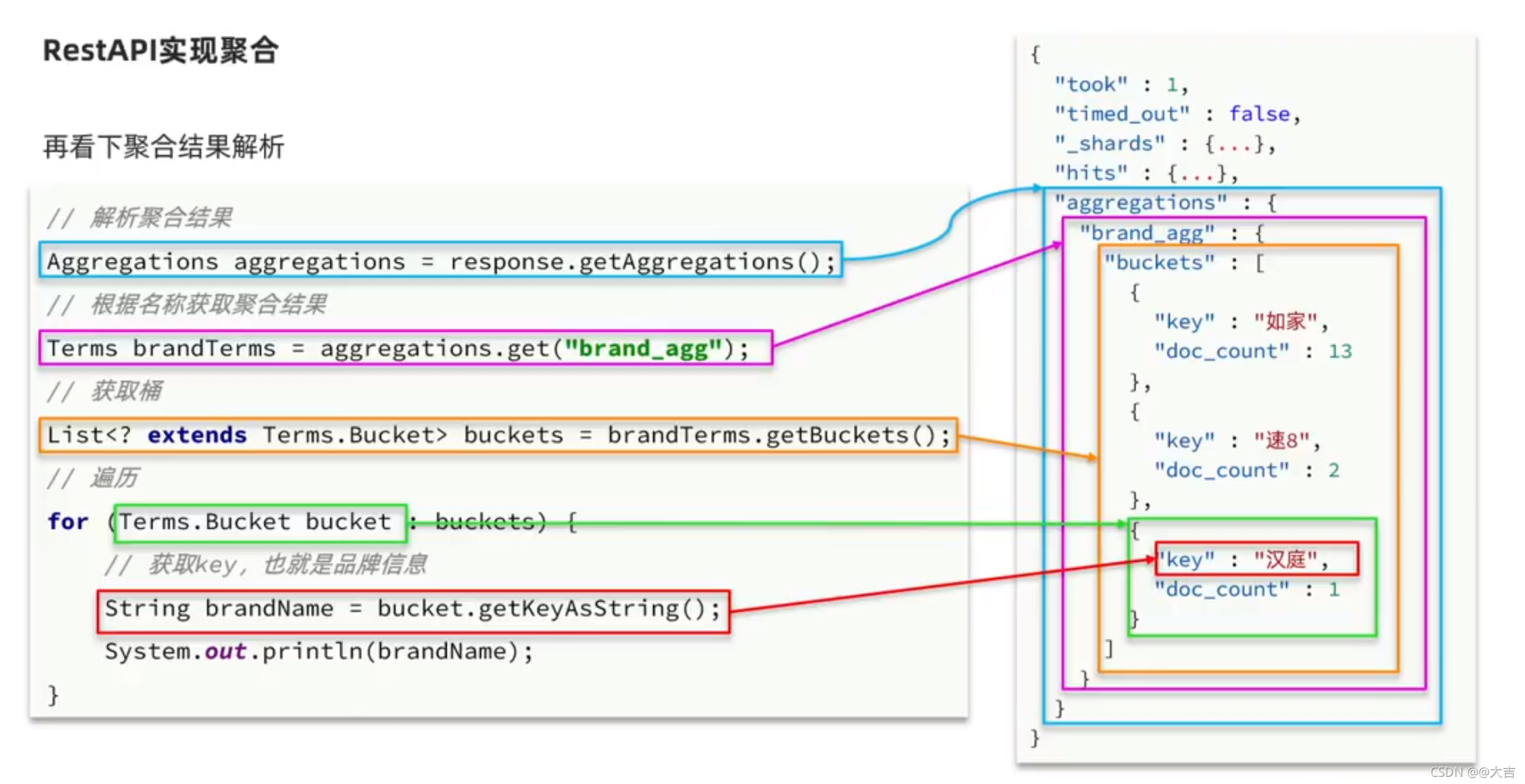Click the JSON line "hits" : {...}

pos(1146,173)
